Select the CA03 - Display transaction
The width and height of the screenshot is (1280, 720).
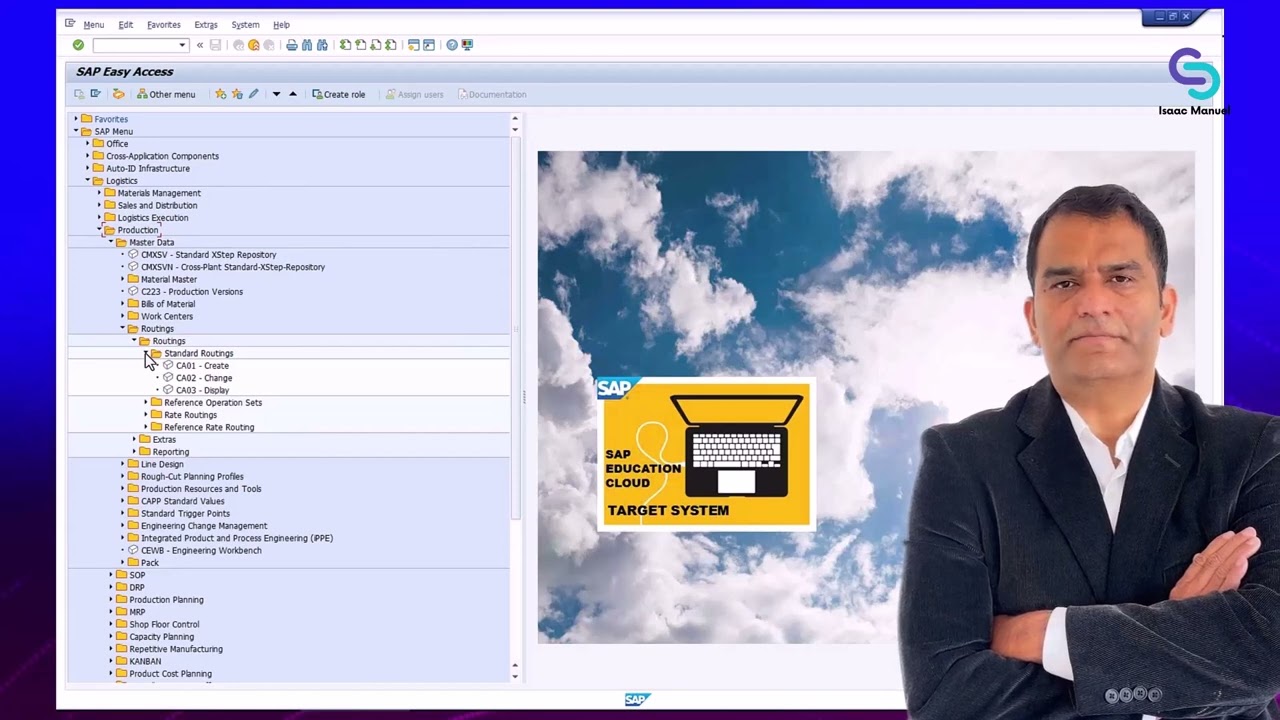(x=203, y=390)
